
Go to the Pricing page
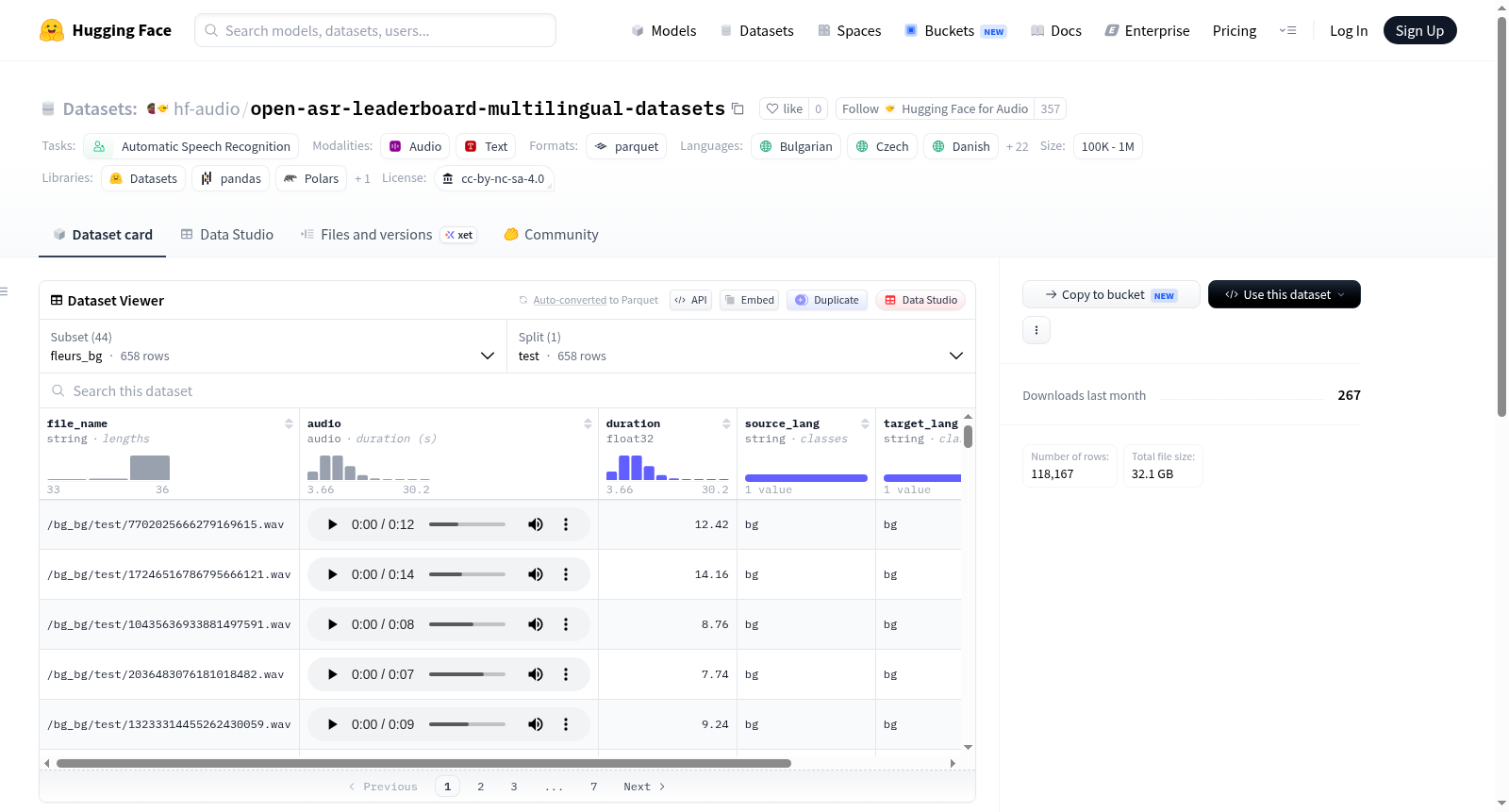click(x=1235, y=31)
